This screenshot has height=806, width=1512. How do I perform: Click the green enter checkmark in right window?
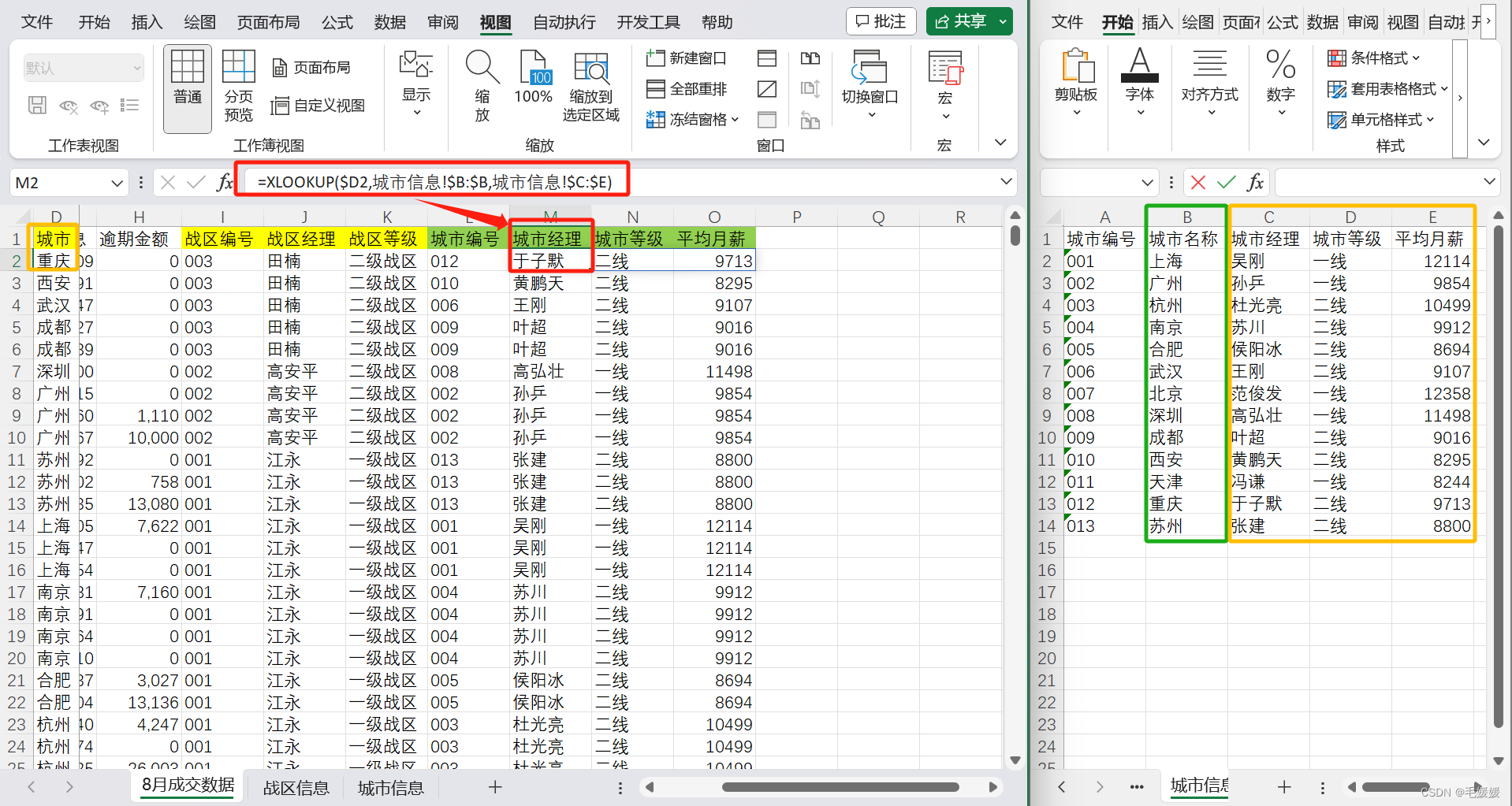[1227, 183]
